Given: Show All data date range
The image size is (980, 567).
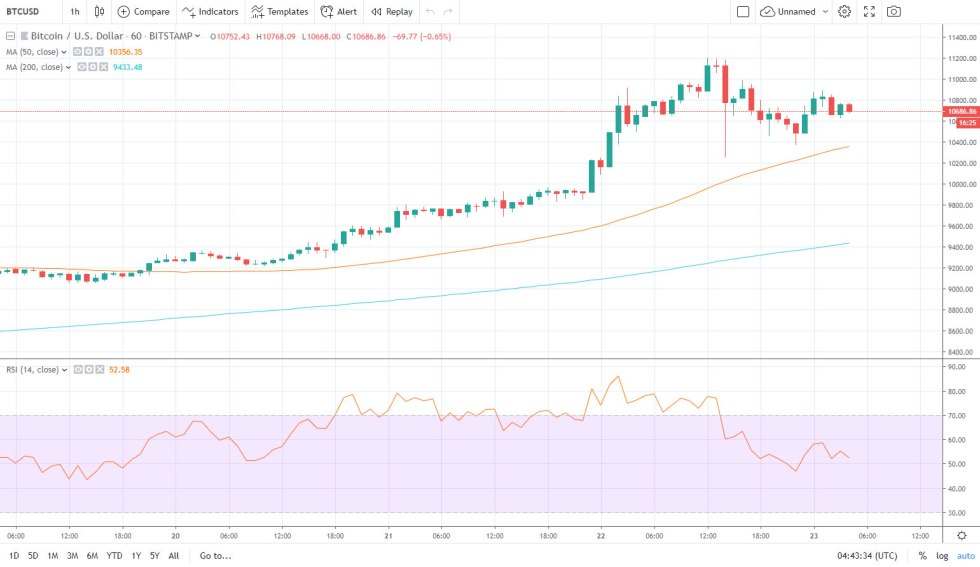Looking at the screenshot, I should pos(174,555).
